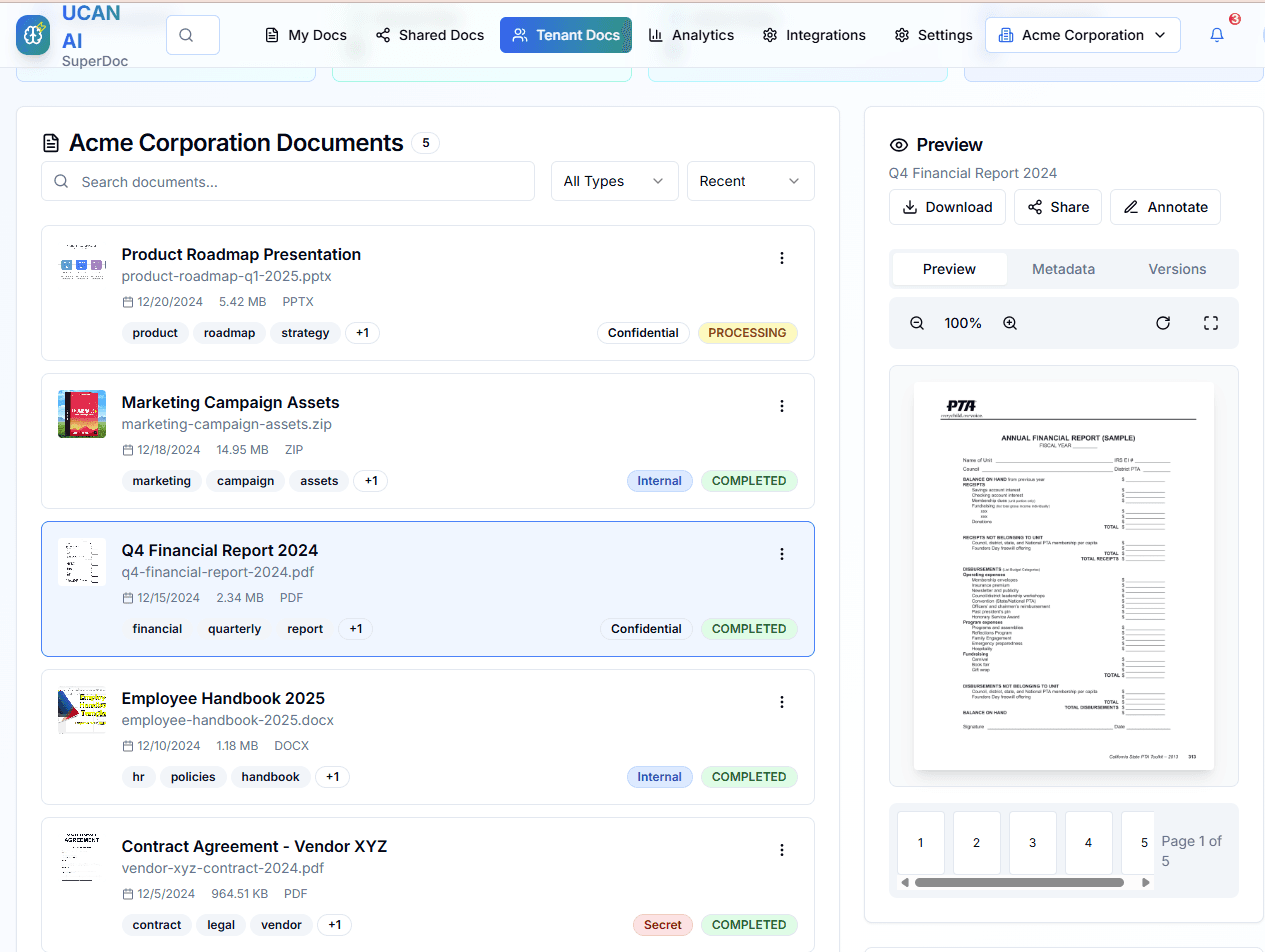Download the Q4 Financial Report
1265x952 pixels.
[947, 207]
